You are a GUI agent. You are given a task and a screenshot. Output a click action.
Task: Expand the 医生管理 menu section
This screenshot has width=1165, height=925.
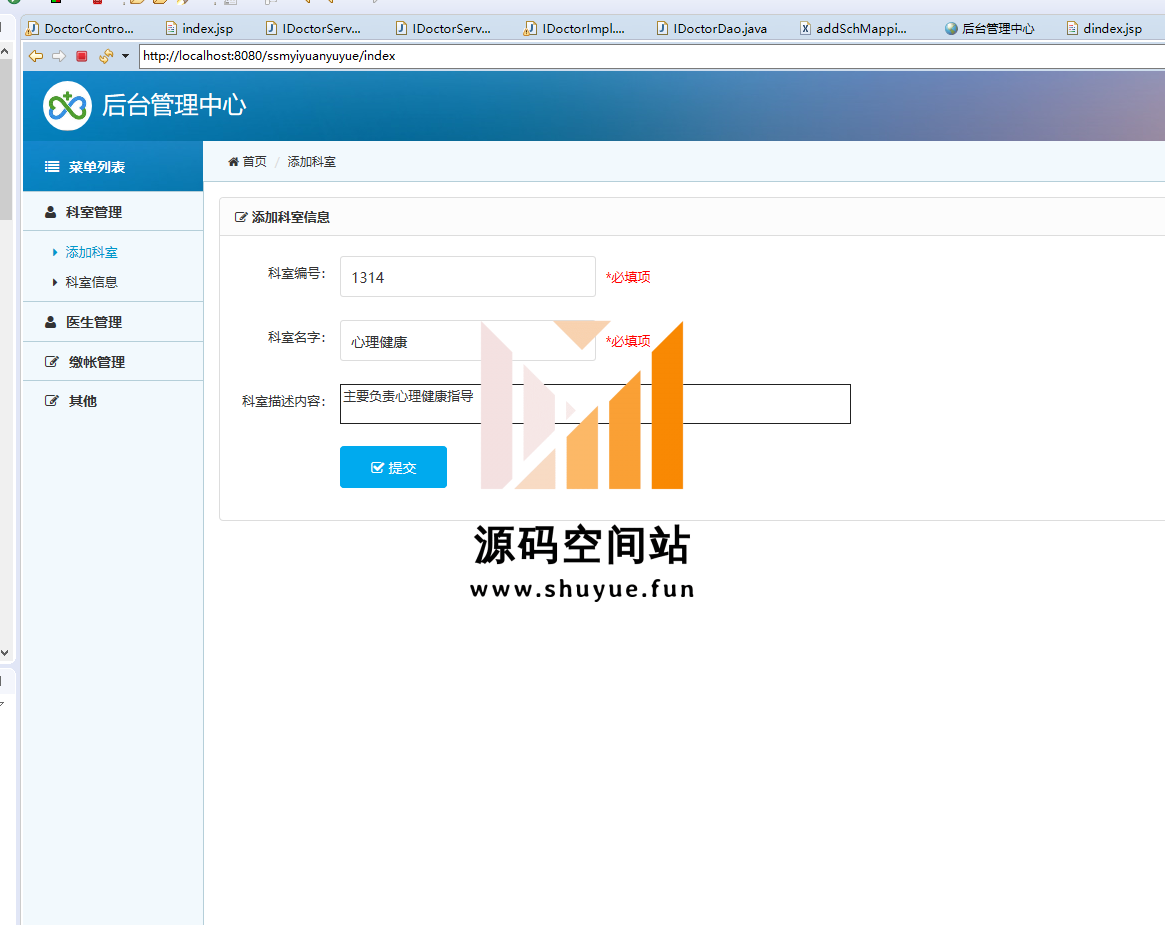(113, 322)
